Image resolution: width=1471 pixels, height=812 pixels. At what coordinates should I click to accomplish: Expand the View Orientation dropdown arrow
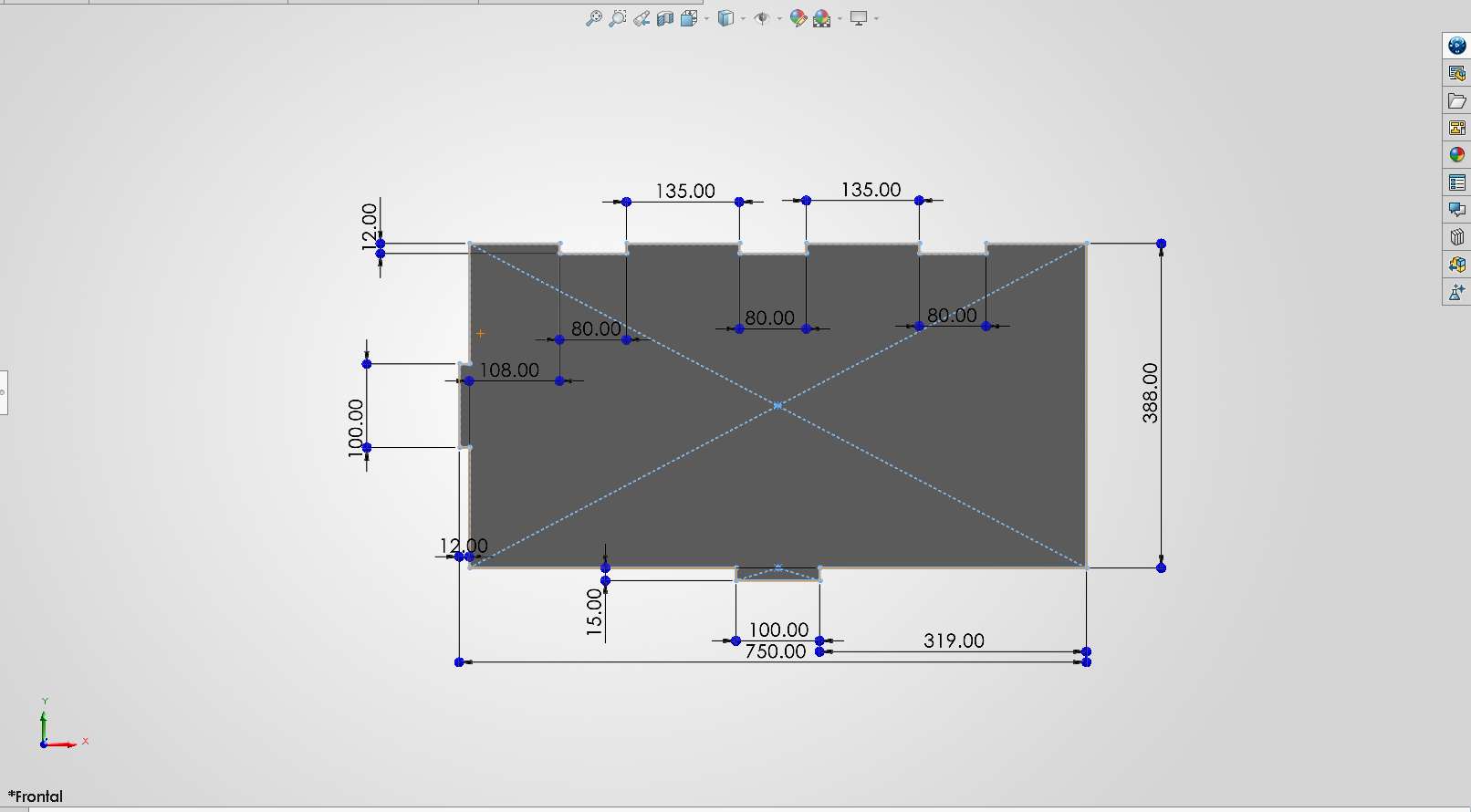point(707,18)
